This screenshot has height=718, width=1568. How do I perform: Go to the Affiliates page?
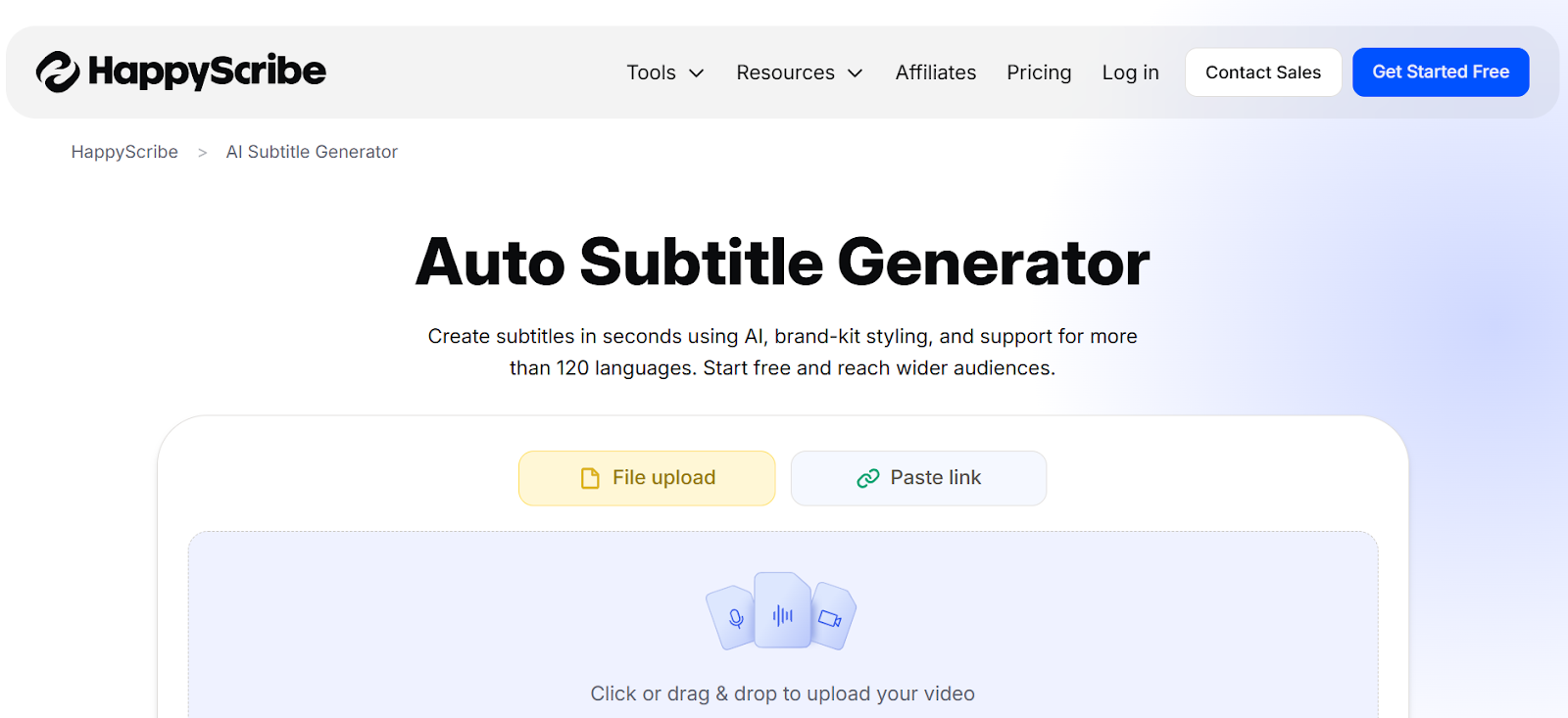point(935,72)
